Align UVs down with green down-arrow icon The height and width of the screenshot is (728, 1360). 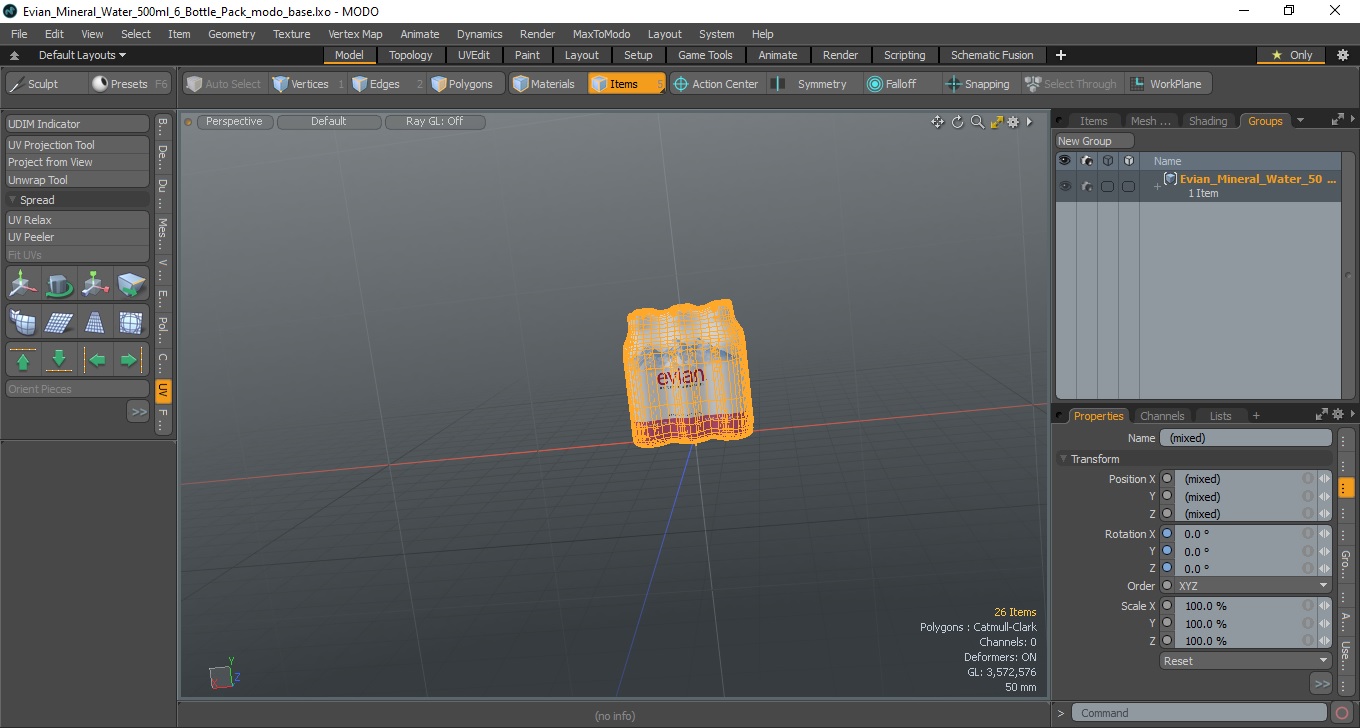[x=59, y=360]
